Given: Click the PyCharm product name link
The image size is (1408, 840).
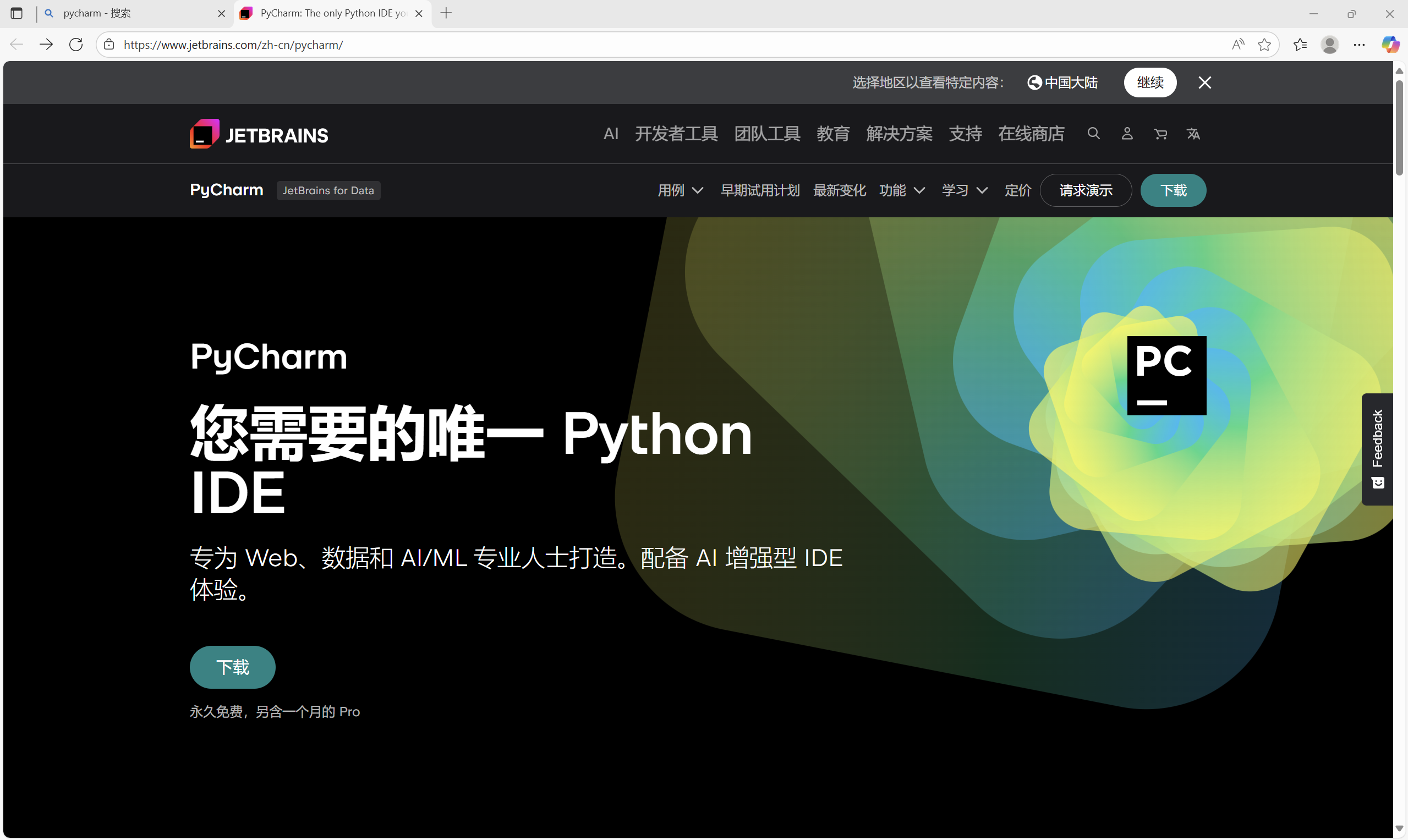Looking at the screenshot, I should [x=227, y=191].
